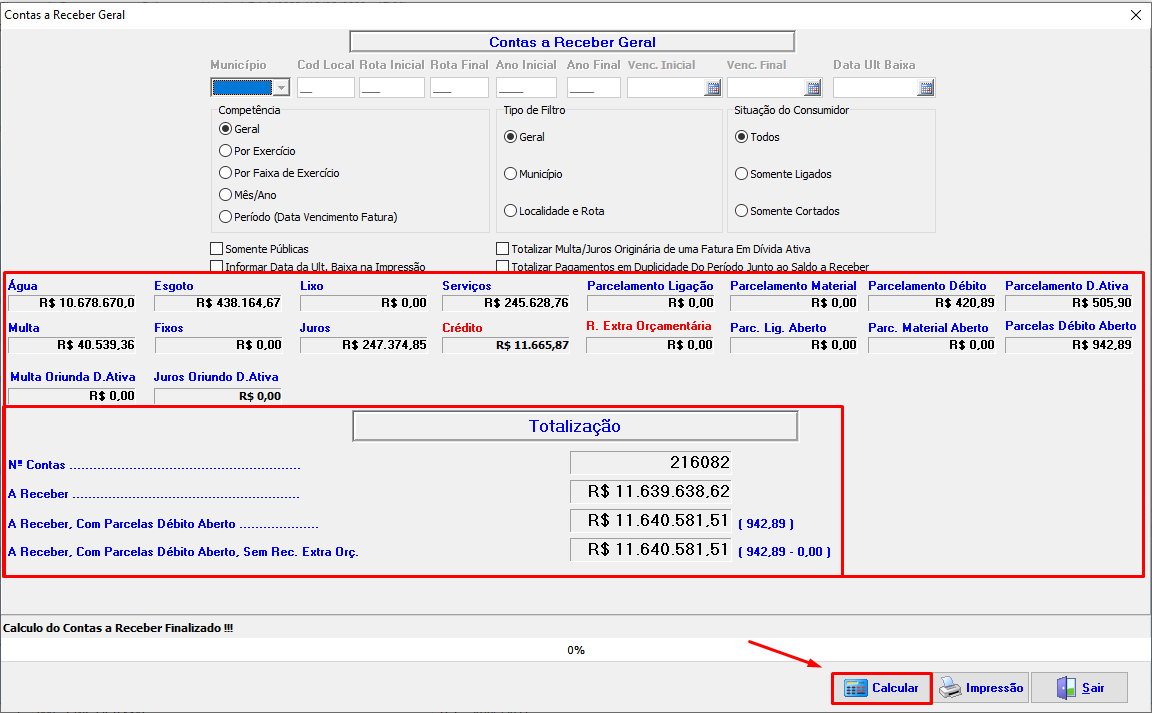Expand the Município dropdown
Viewport: 1152px width, 713px height.
point(281,88)
